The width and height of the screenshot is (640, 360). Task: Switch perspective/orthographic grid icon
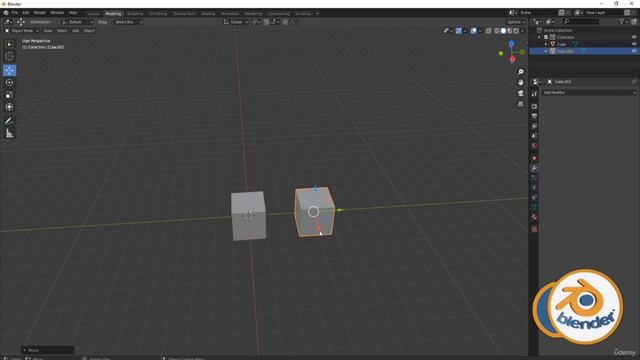[520, 104]
